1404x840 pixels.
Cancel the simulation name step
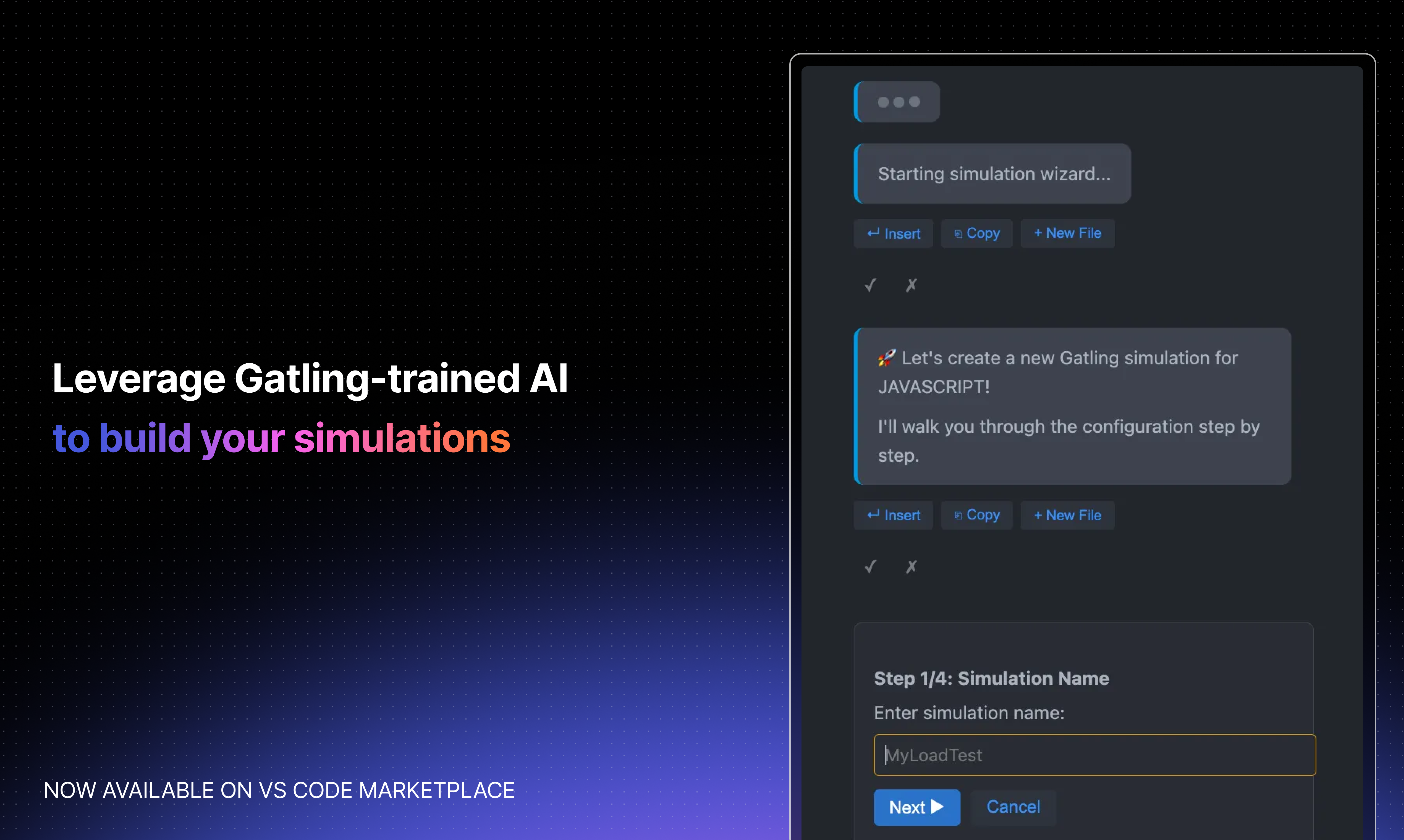pyautogui.click(x=1013, y=807)
